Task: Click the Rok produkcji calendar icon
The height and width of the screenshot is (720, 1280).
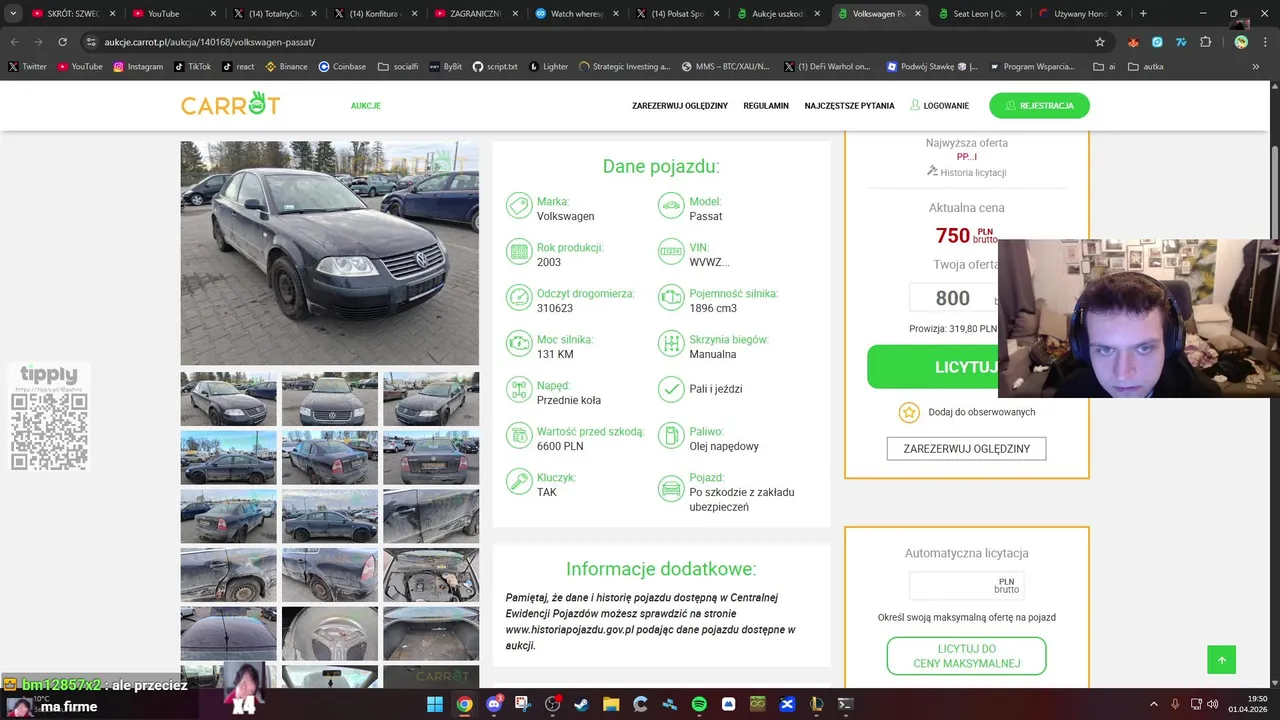Action: [518, 252]
